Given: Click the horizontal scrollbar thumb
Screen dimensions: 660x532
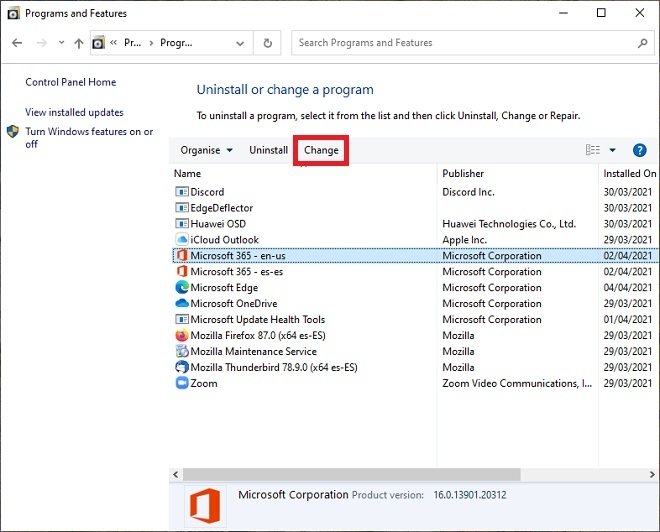Looking at the screenshot, I should (x=351, y=475).
